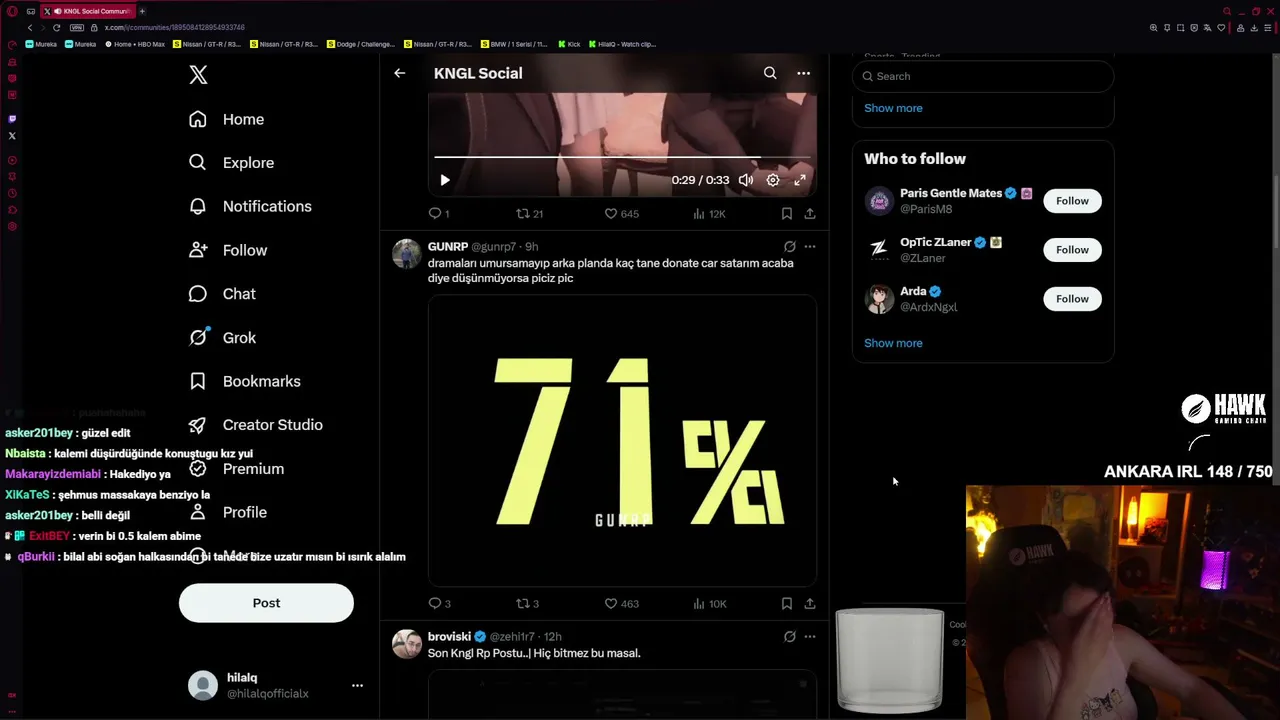Follow OpTic ZLaner
1280x720 pixels.
click(x=1072, y=250)
